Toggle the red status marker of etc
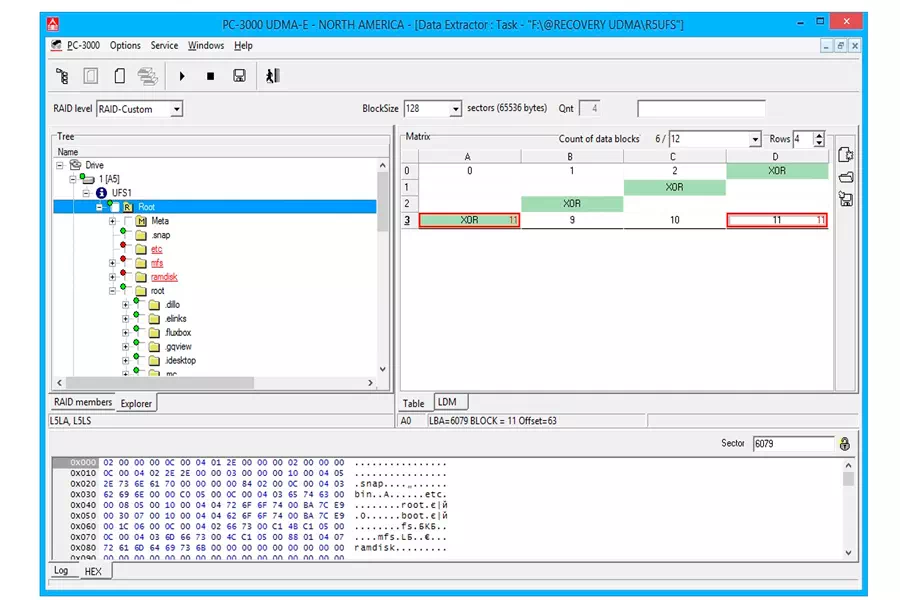 pos(123,245)
